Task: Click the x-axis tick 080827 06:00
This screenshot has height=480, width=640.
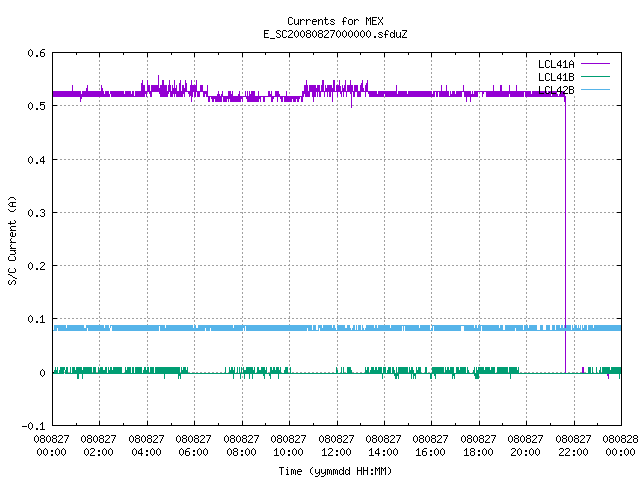Action: tap(193, 446)
